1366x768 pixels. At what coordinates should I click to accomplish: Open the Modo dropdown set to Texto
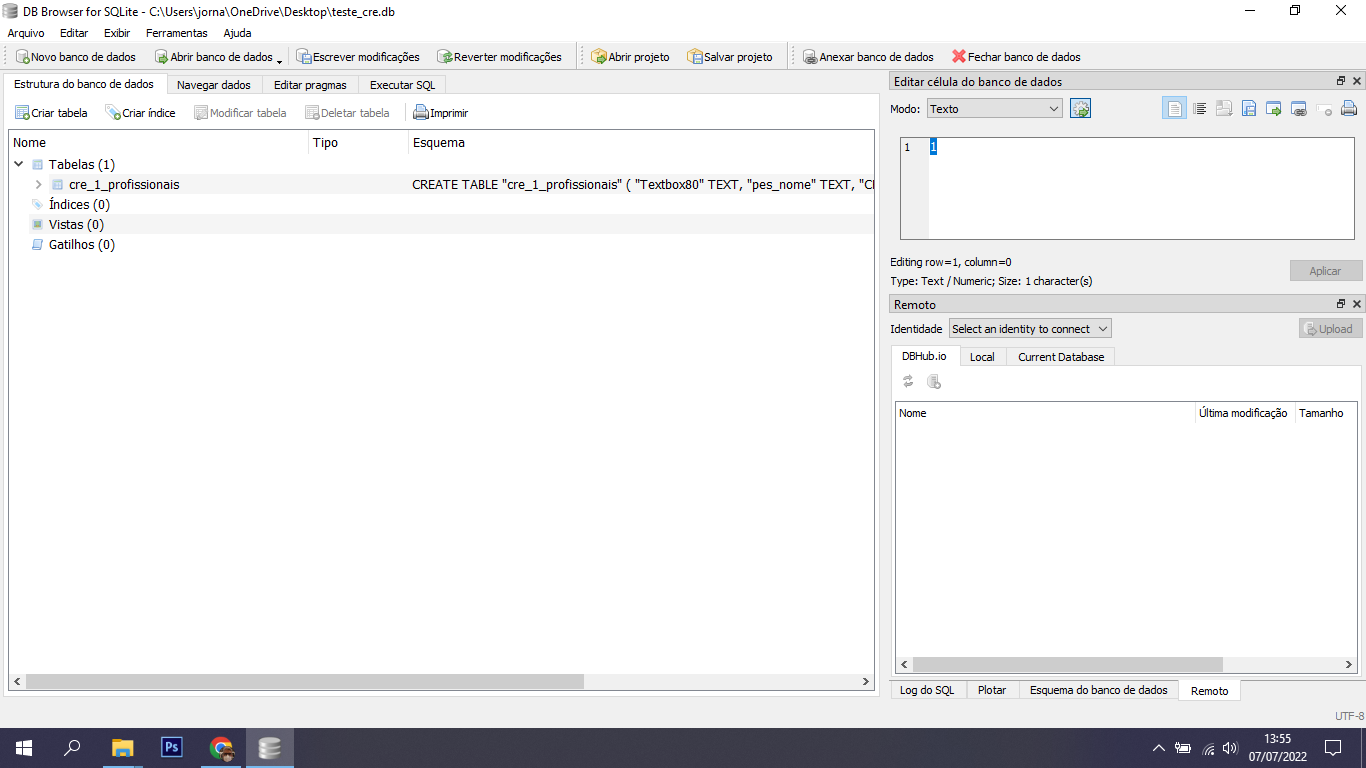click(x=994, y=107)
